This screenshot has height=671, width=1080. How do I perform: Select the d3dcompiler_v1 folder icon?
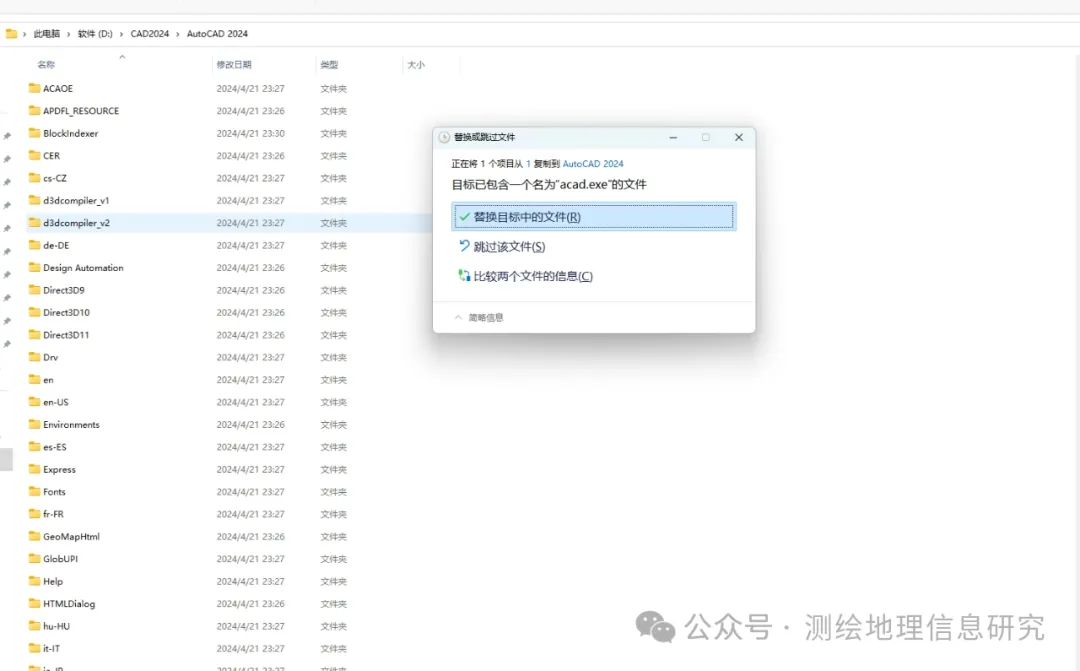[x=34, y=200]
